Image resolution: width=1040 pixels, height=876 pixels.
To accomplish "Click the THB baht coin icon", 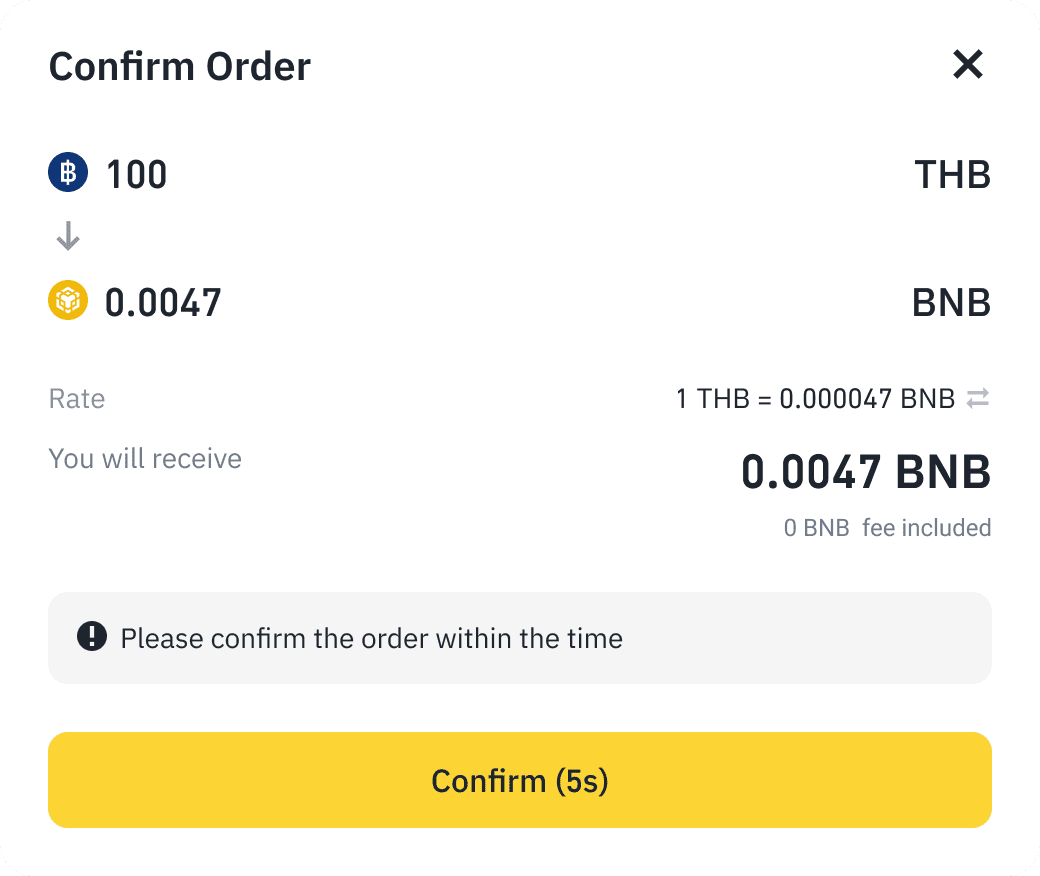I will pyautogui.click(x=68, y=174).
